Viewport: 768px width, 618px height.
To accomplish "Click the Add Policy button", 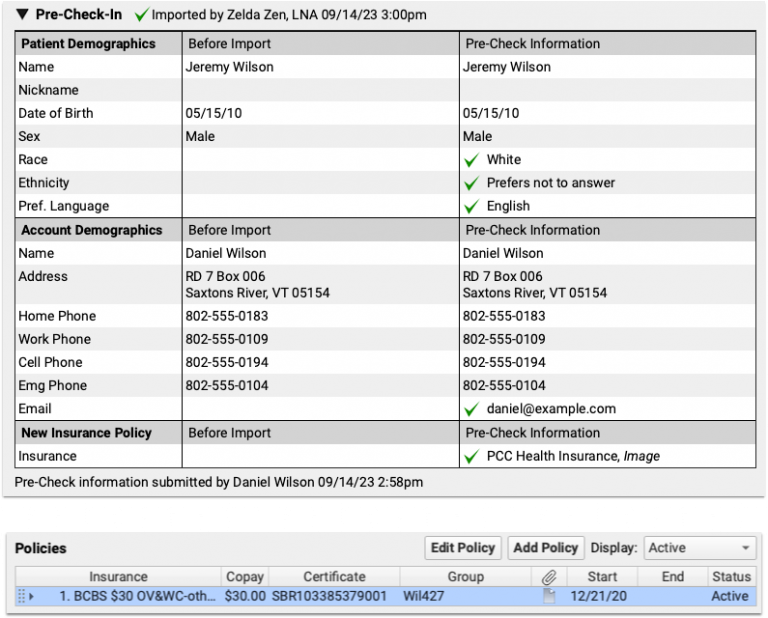I will tap(545, 548).
